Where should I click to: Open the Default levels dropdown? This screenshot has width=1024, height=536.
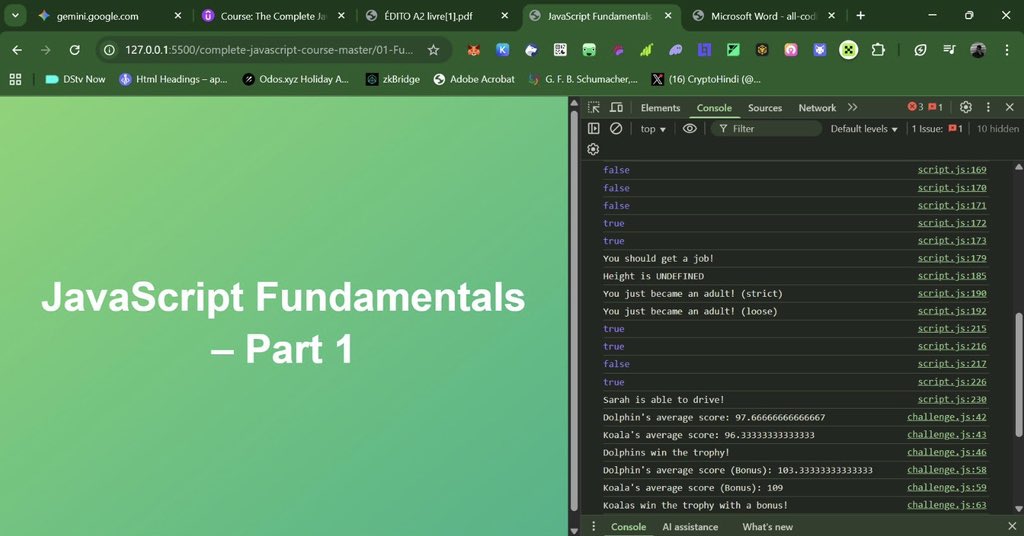tap(864, 129)
